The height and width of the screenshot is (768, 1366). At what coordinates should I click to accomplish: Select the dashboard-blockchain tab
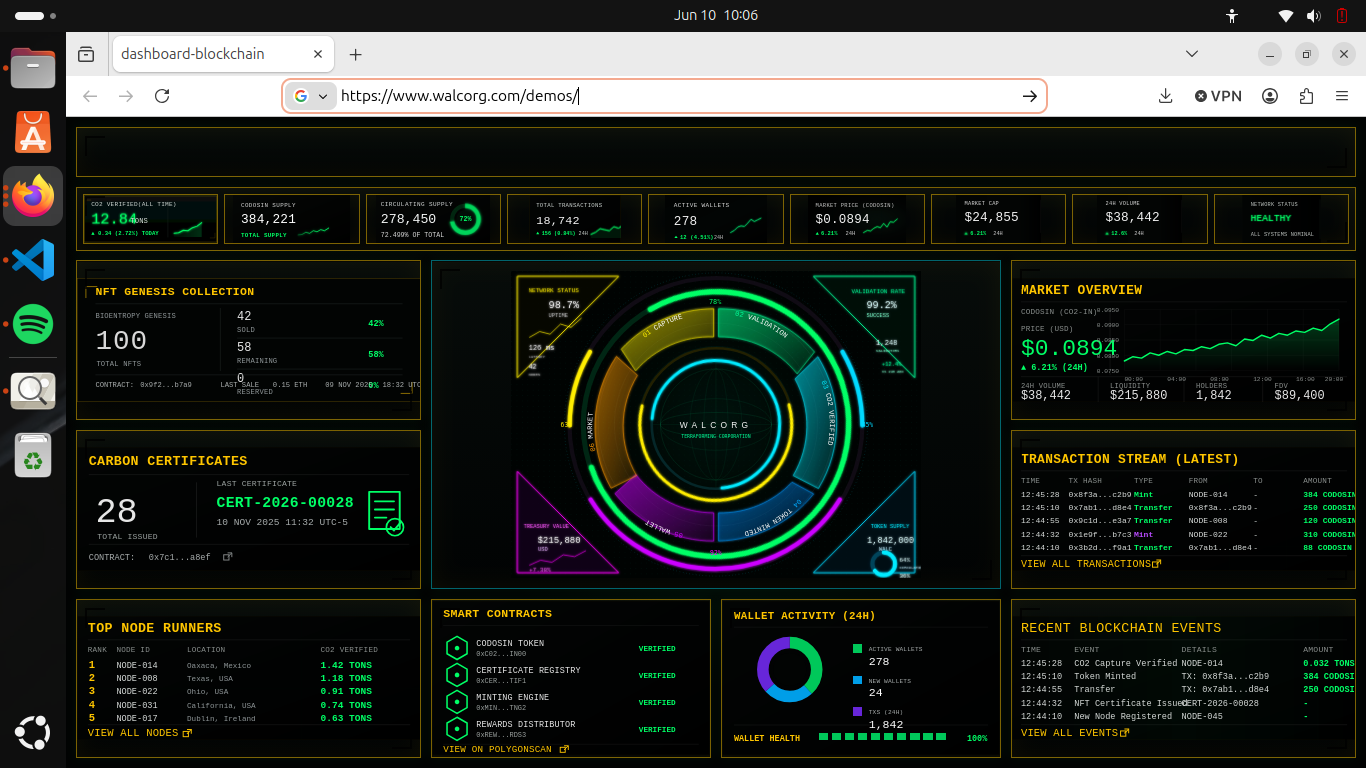223,54
